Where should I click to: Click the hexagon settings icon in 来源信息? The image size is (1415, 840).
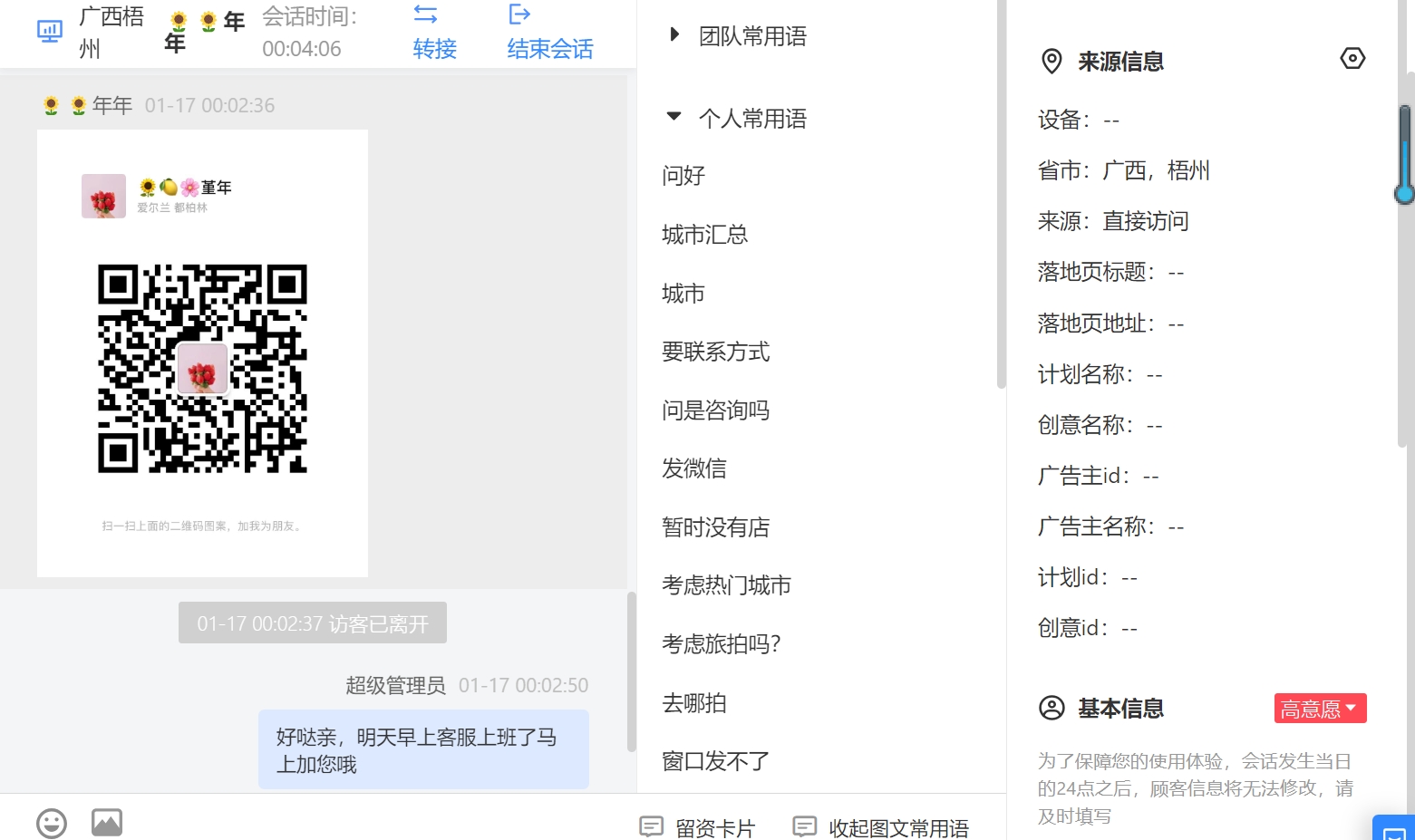click(x=1352, y=59)
